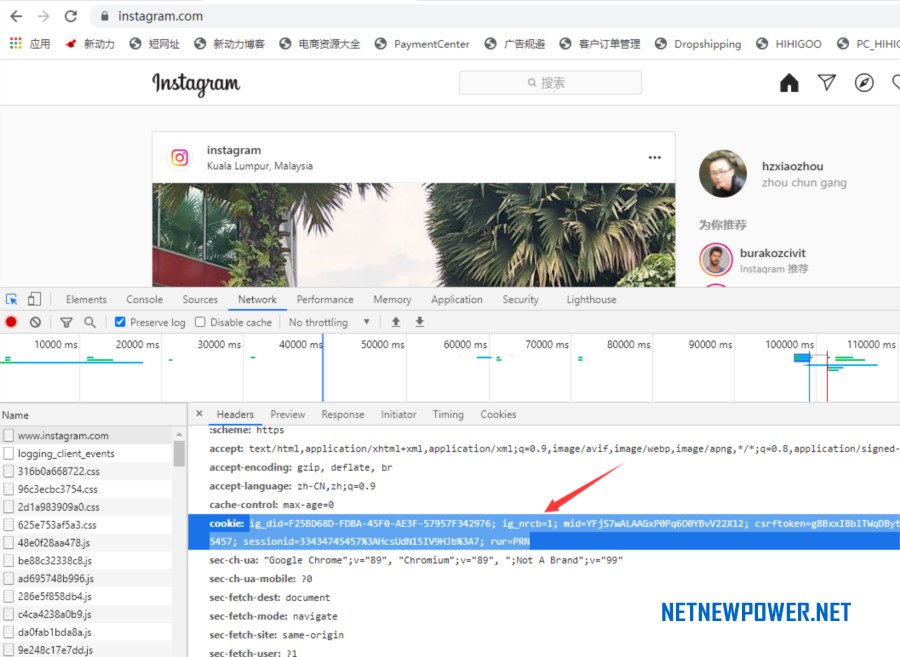
Task: Open the Timing tab
Action: [448, 414]
